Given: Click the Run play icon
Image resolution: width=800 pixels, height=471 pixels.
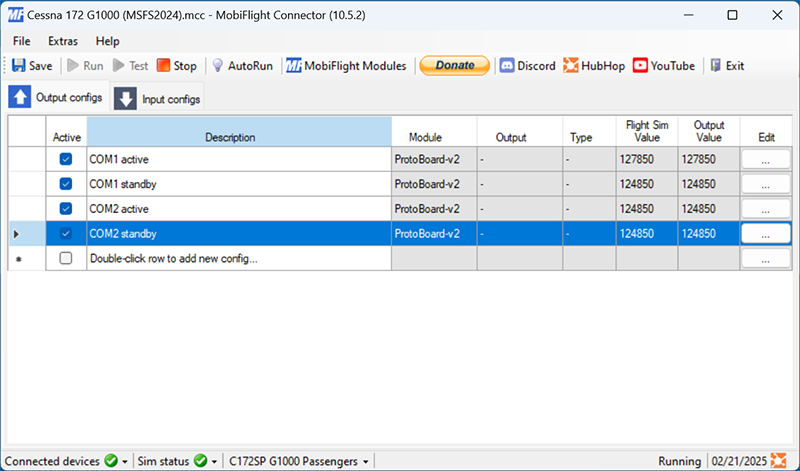Looking at the screenshot, I should click(73, 65).
